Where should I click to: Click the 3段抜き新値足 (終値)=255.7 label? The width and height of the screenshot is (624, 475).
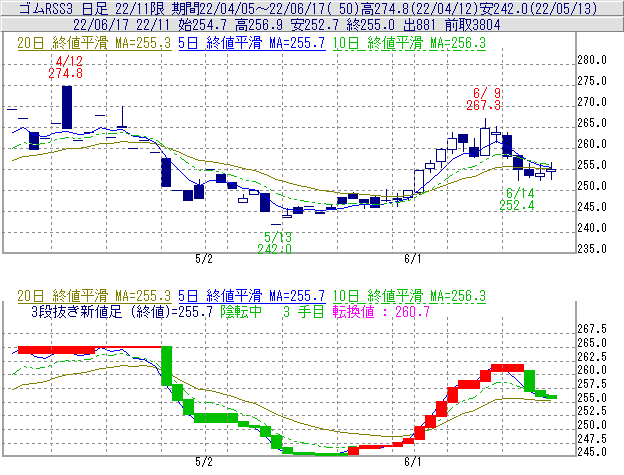(x=122, y=312)
